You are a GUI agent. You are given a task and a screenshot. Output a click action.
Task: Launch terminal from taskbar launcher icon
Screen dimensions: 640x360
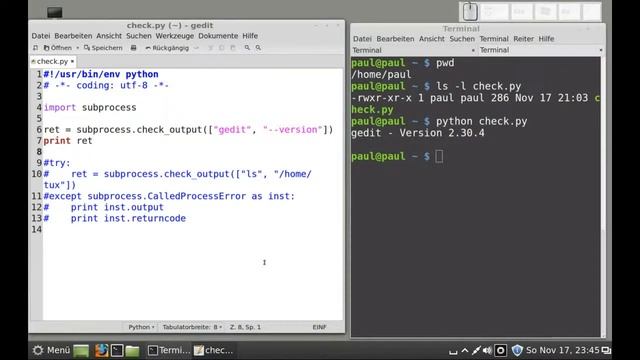(117, 350)
